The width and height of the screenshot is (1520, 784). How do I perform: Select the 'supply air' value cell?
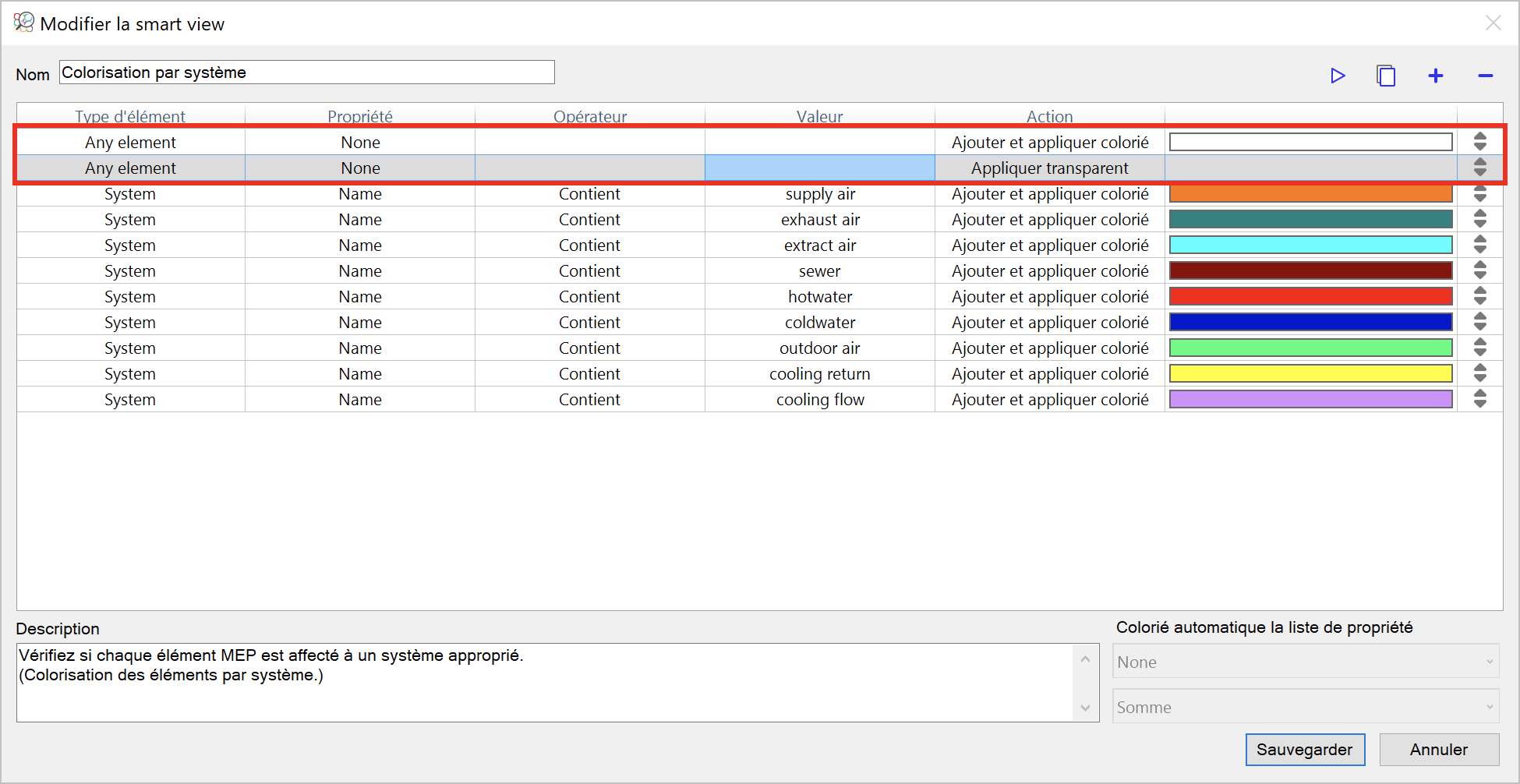click(820, 193)
